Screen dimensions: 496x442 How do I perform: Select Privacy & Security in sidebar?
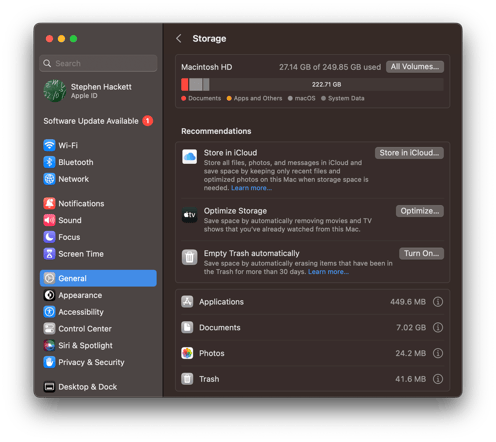coord(91,362)
